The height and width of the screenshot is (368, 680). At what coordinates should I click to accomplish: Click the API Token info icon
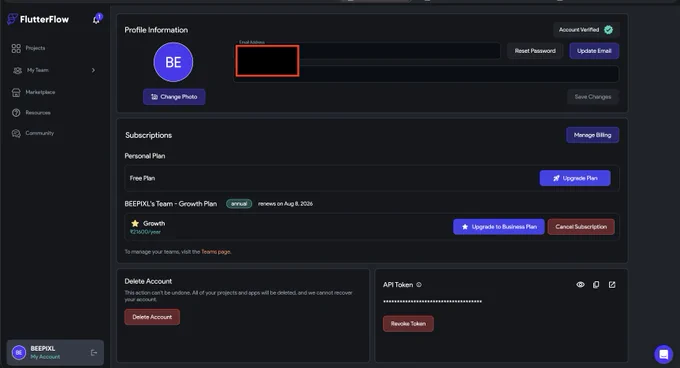(x=419, y=285)
